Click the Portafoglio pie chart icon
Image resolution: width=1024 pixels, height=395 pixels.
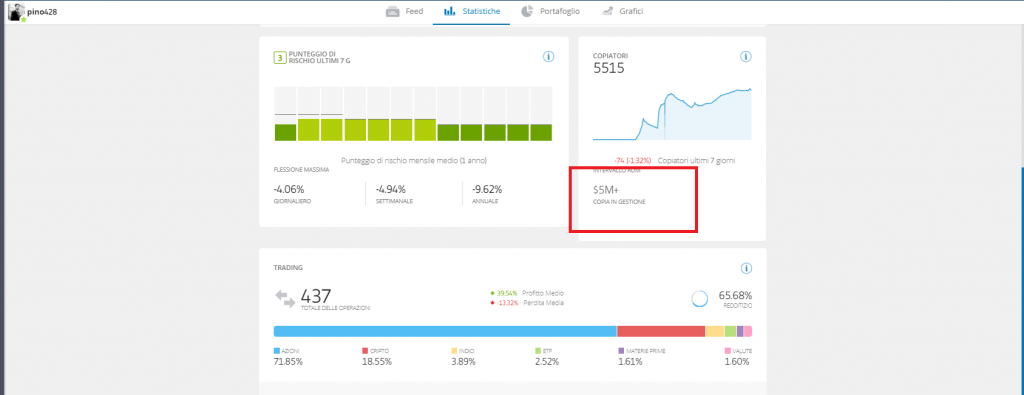527,11
